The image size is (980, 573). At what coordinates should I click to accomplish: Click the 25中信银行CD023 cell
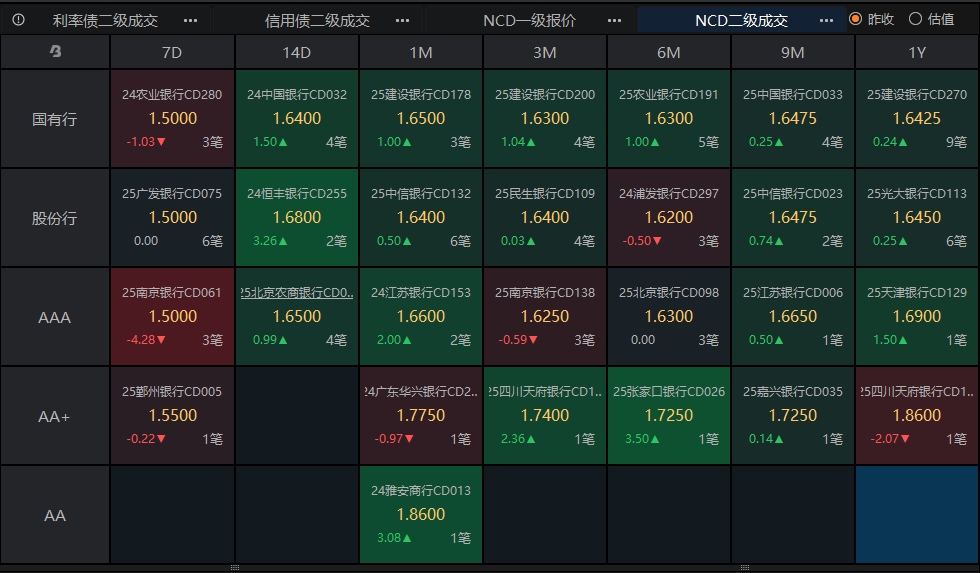pos(792,218)
